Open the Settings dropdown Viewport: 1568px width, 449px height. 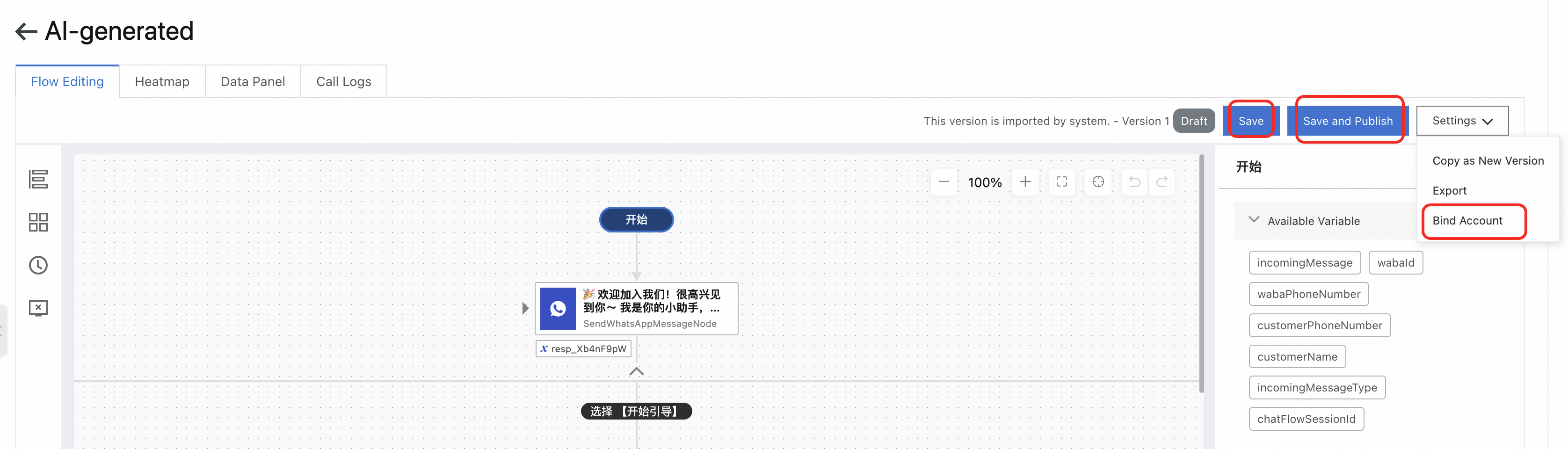1461,121
